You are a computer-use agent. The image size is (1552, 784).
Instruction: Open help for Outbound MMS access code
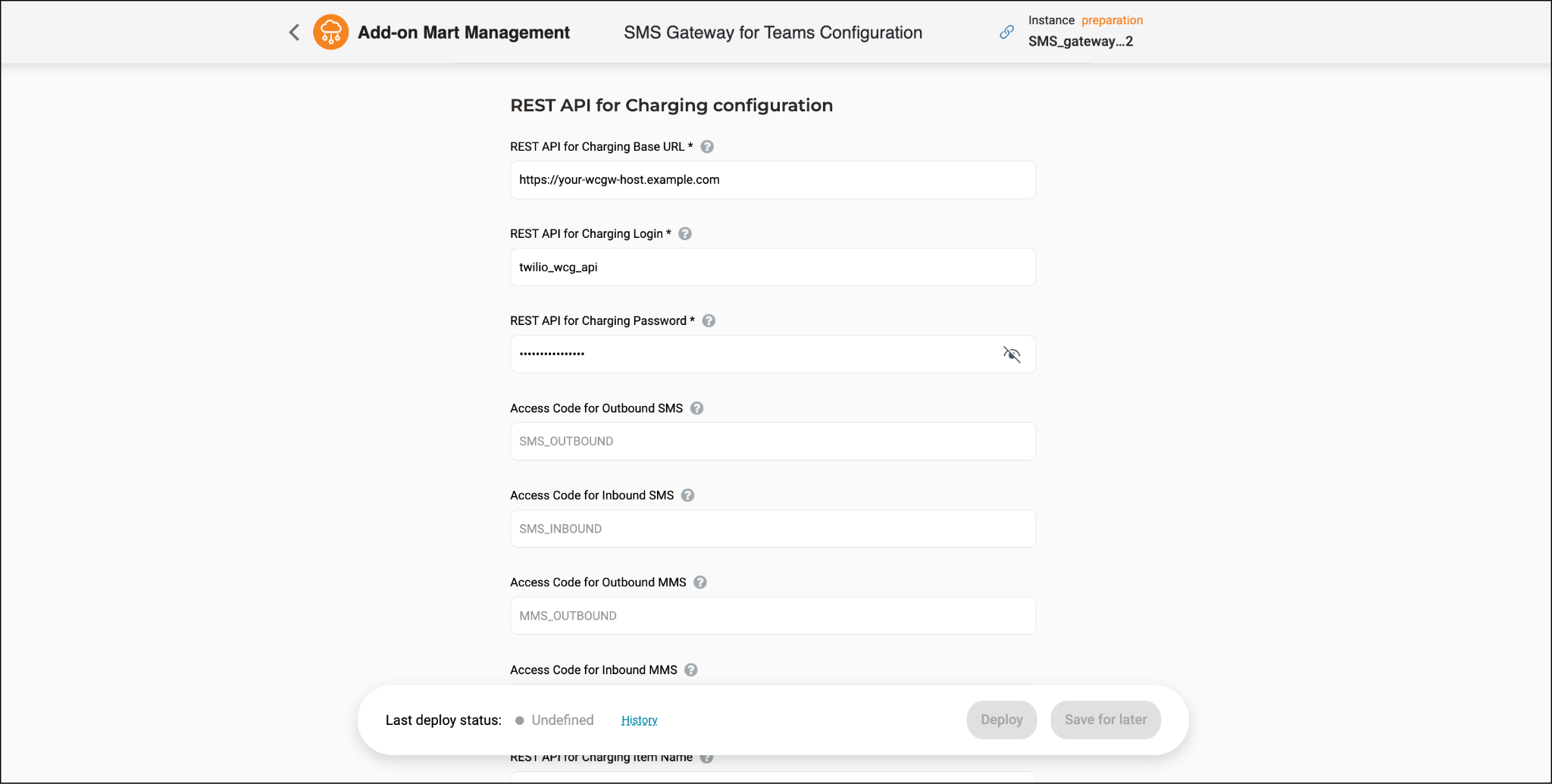tap(700, 583)
